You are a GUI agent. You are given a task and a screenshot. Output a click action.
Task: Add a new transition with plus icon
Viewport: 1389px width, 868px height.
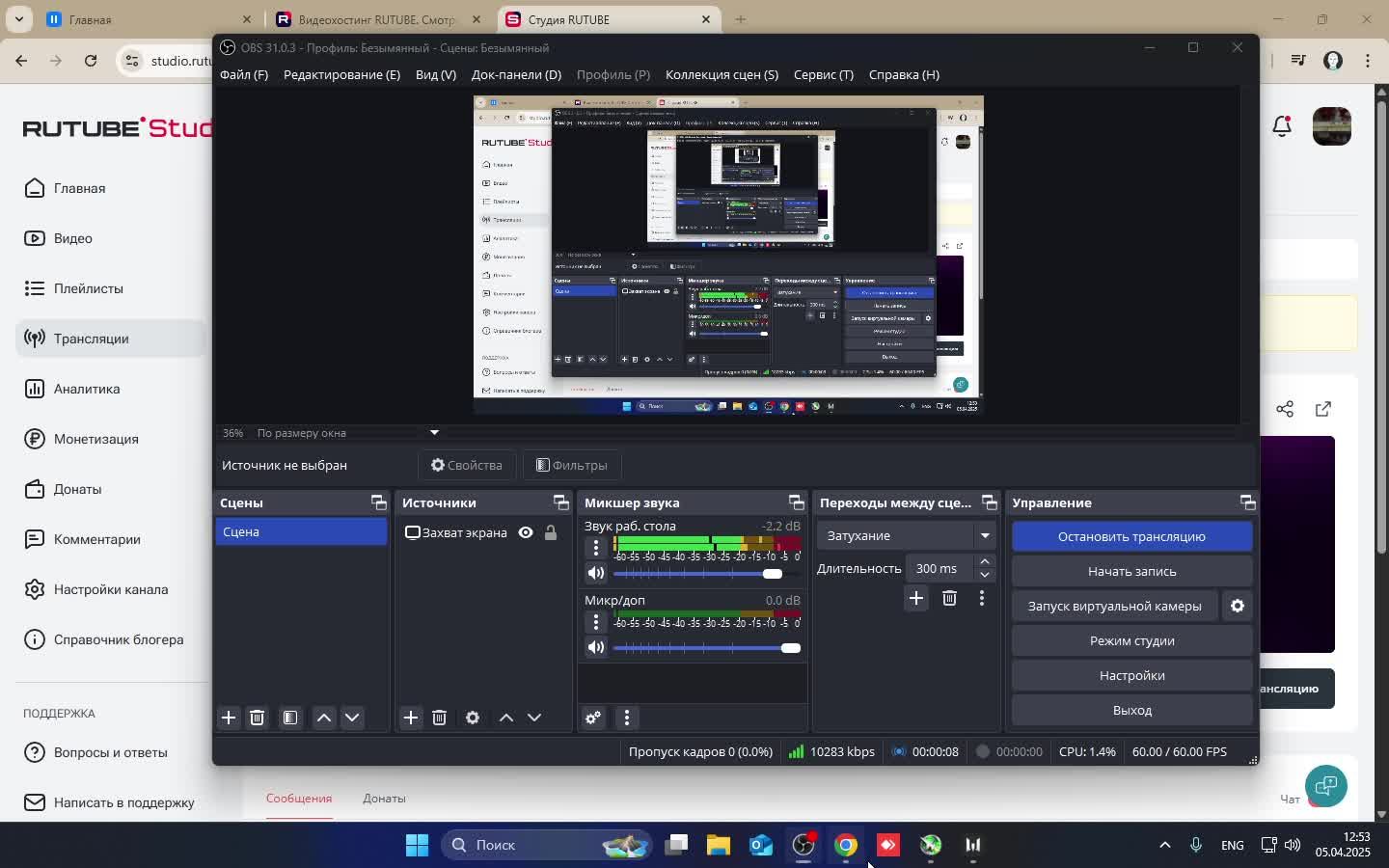coord(916,599)
